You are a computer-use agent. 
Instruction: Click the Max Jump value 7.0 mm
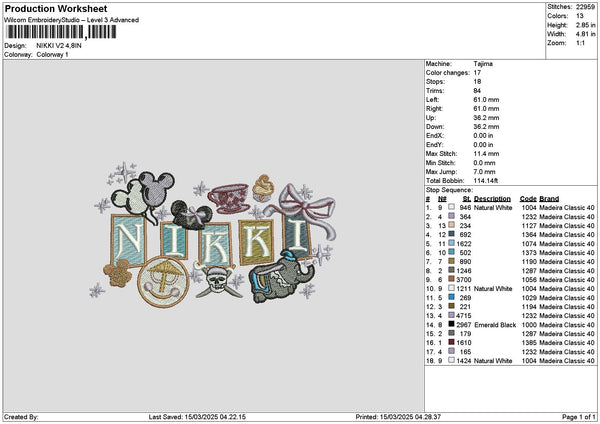(484, 172)
